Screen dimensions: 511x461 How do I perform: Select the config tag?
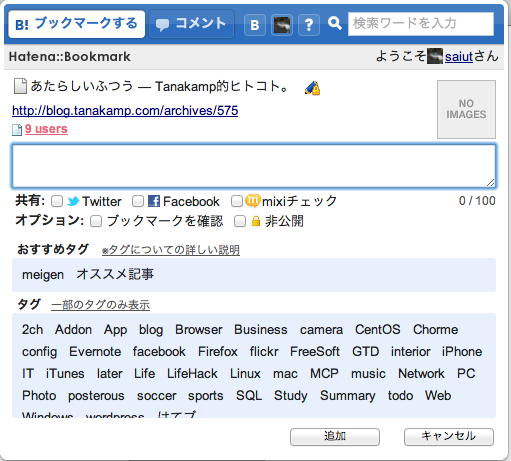tap(39, 352)
